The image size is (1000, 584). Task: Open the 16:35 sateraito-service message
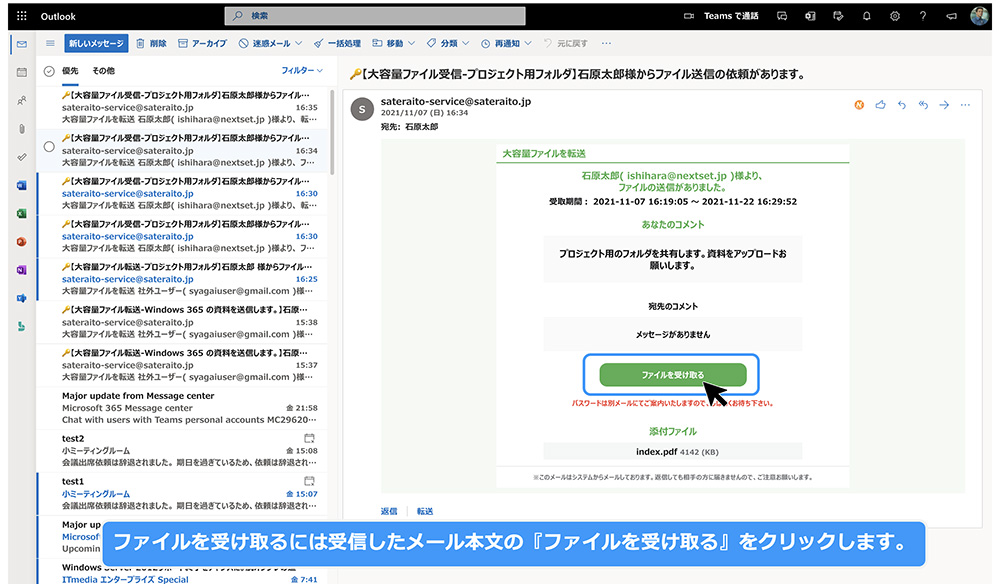[x=182, y=107]
